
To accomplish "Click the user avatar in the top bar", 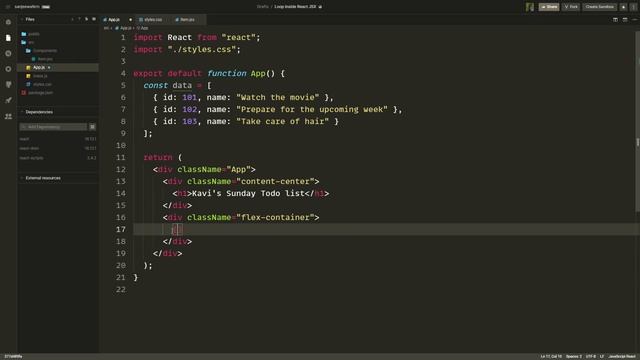I will click(x=530, y=7).
